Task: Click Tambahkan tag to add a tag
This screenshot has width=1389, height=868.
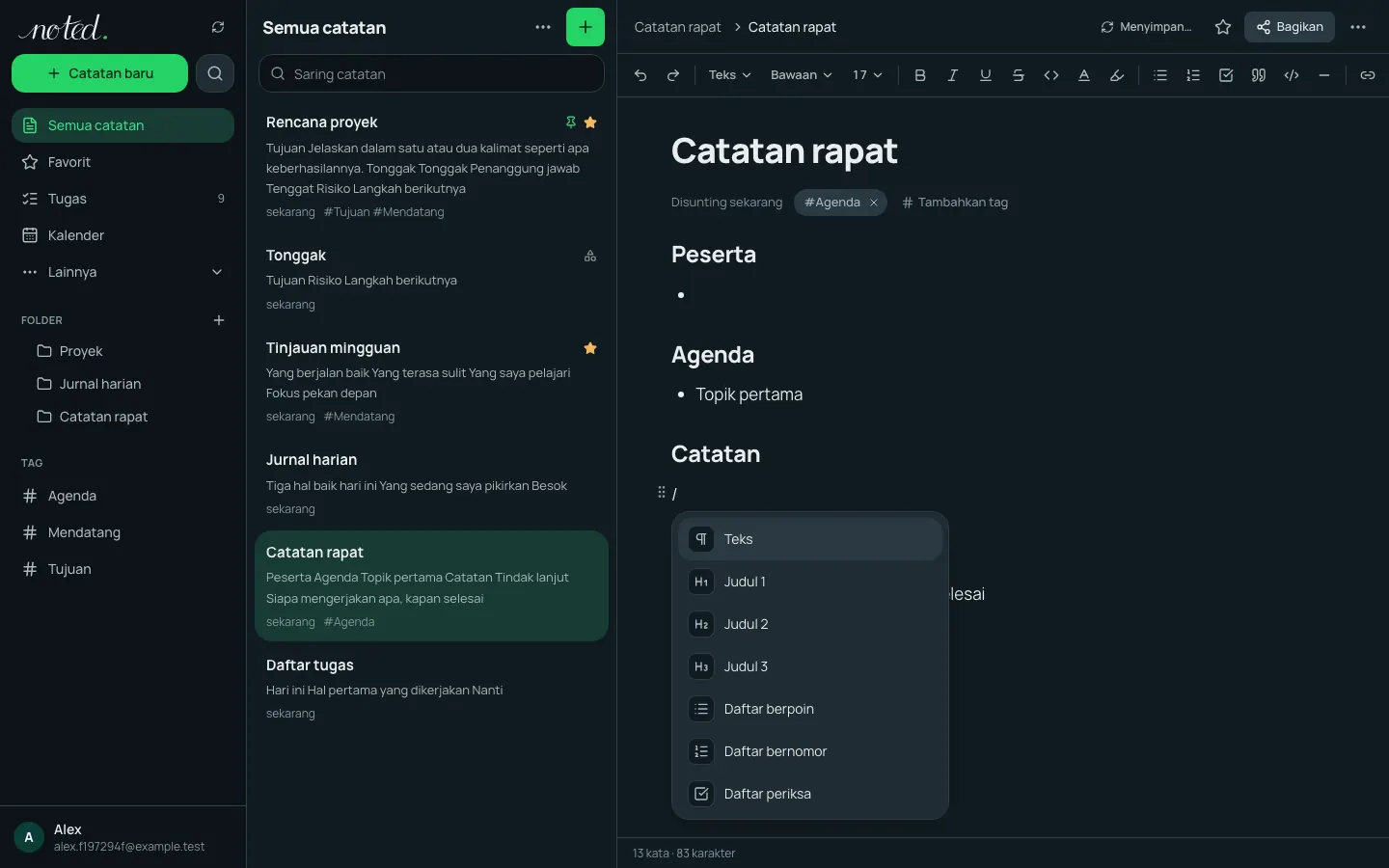Action: point(955,203)
